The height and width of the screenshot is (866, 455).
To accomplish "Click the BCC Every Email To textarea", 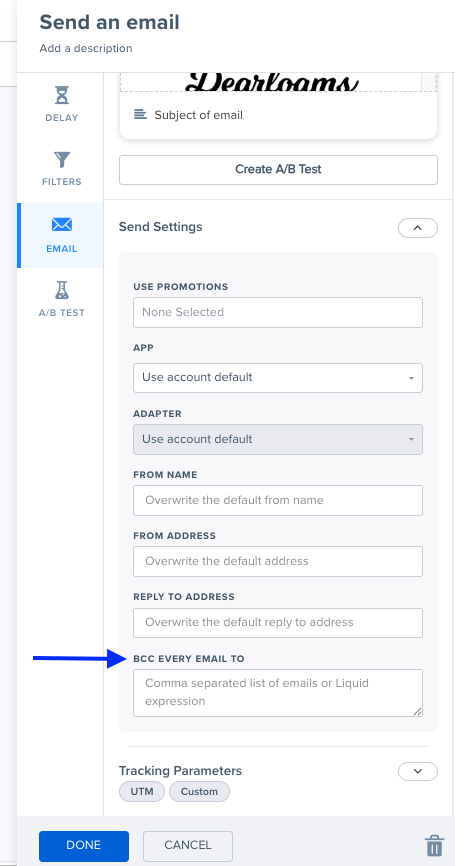I will point(278,693).
